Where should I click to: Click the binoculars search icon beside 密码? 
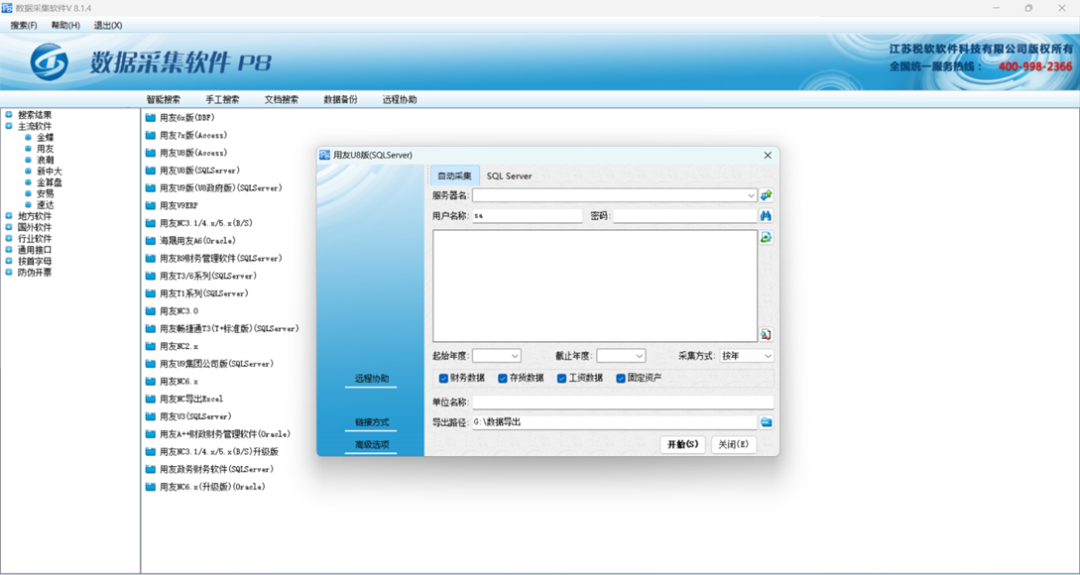(x=766, y=216)
